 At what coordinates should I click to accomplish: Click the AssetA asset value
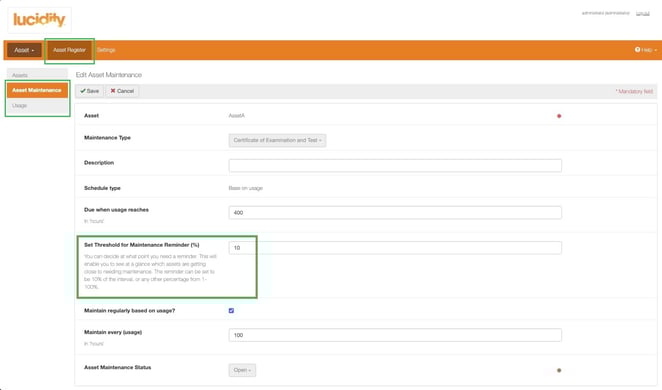coord(236,116)
